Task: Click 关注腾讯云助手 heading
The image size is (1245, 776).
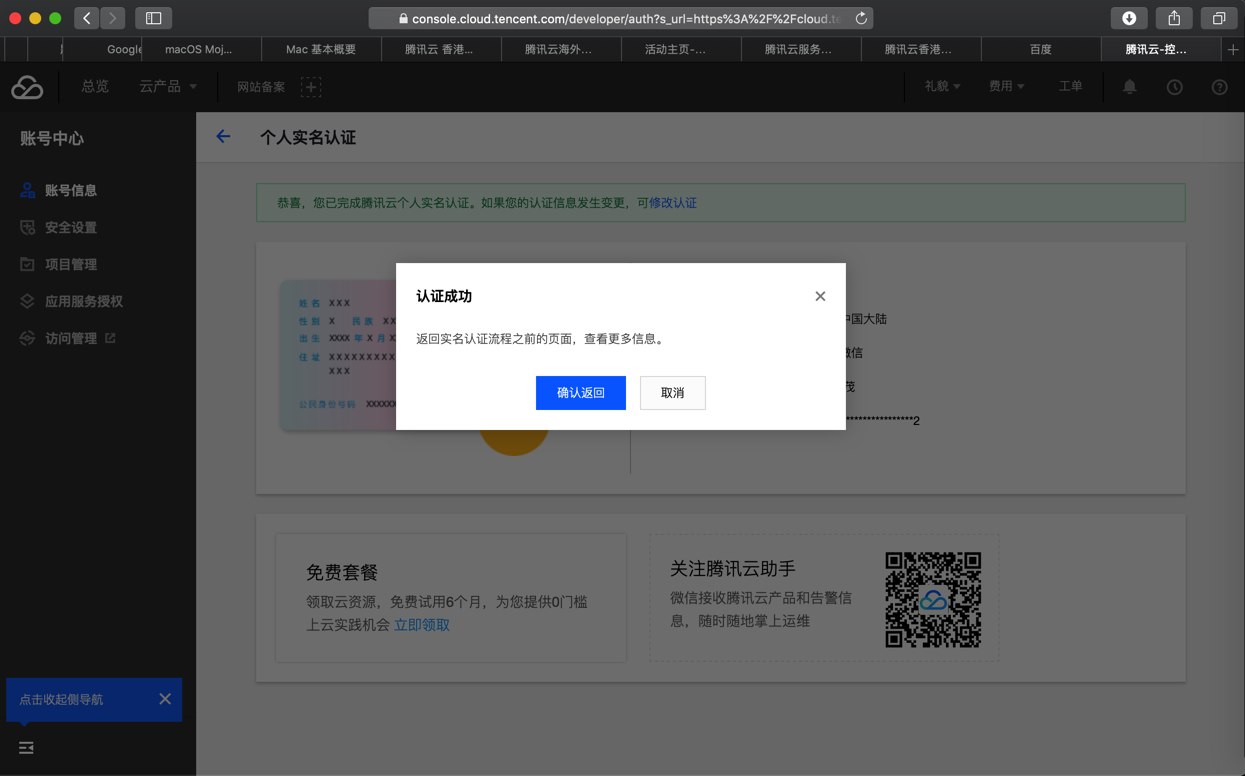Action: 733,569
